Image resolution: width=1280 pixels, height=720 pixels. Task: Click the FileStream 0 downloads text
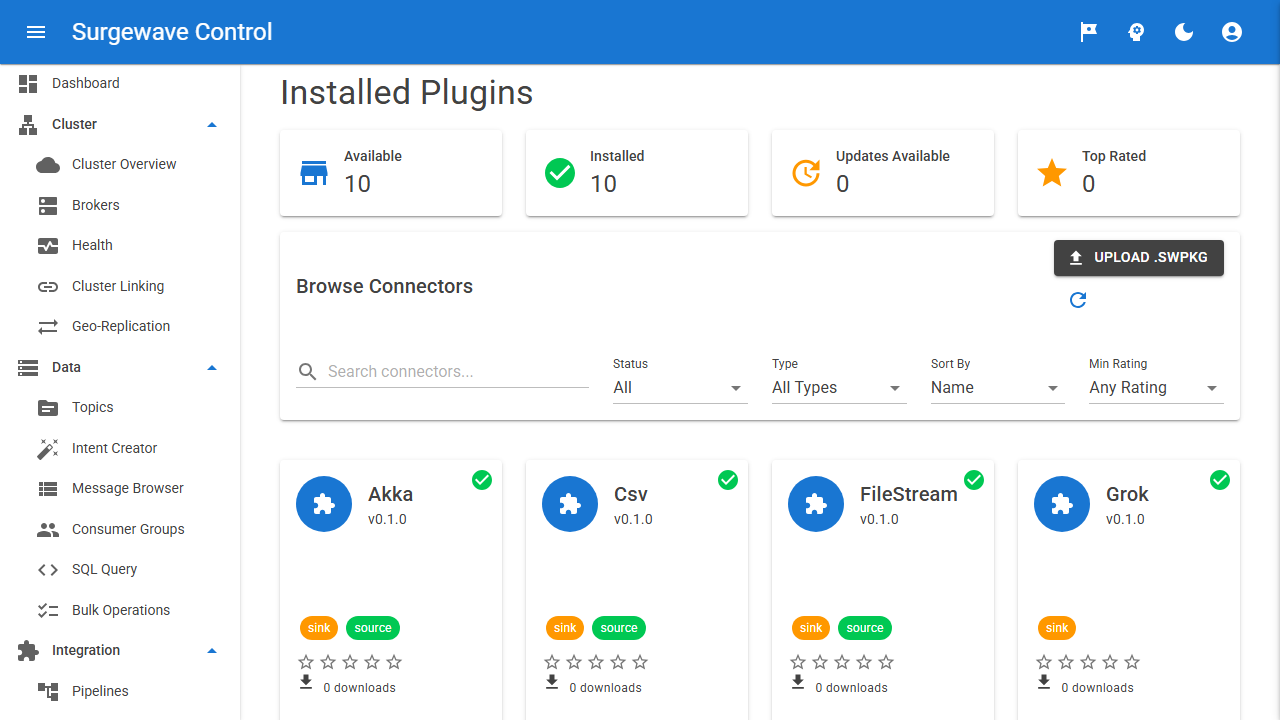851,688
